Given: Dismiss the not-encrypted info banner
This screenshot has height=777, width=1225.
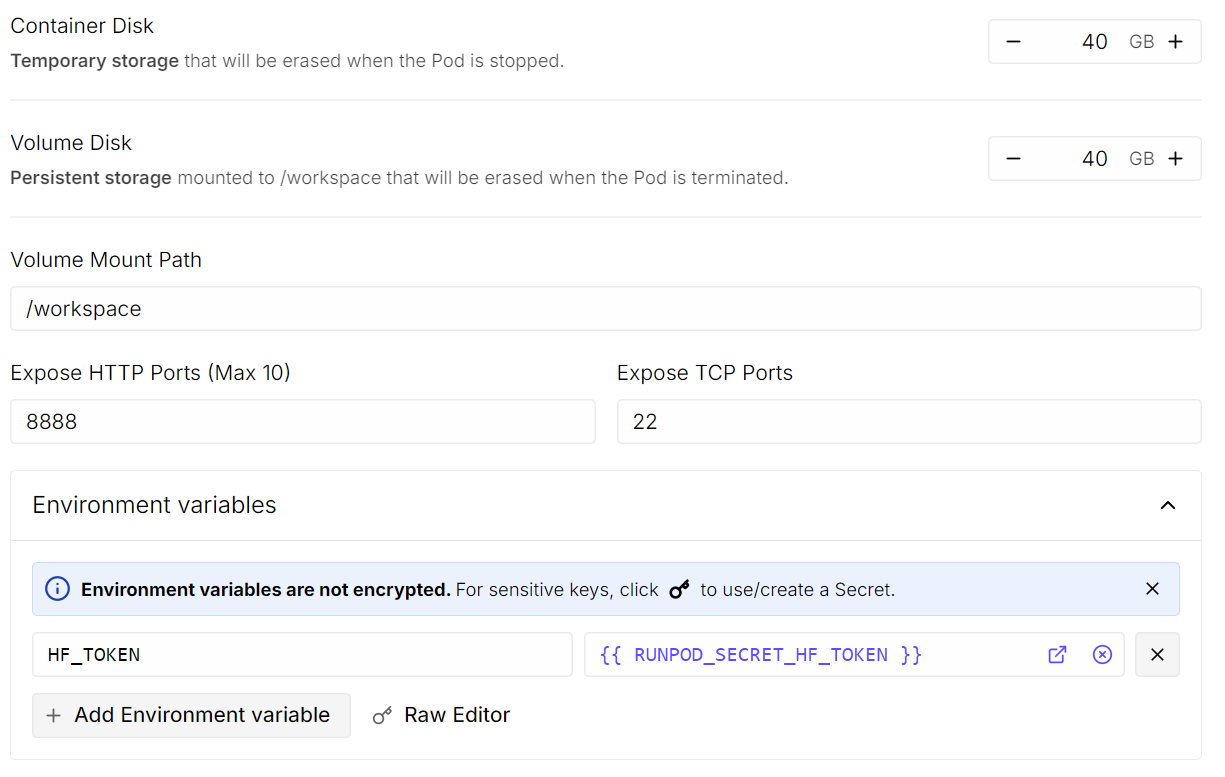Looking at the screenshot, I should coord(1152,589).
